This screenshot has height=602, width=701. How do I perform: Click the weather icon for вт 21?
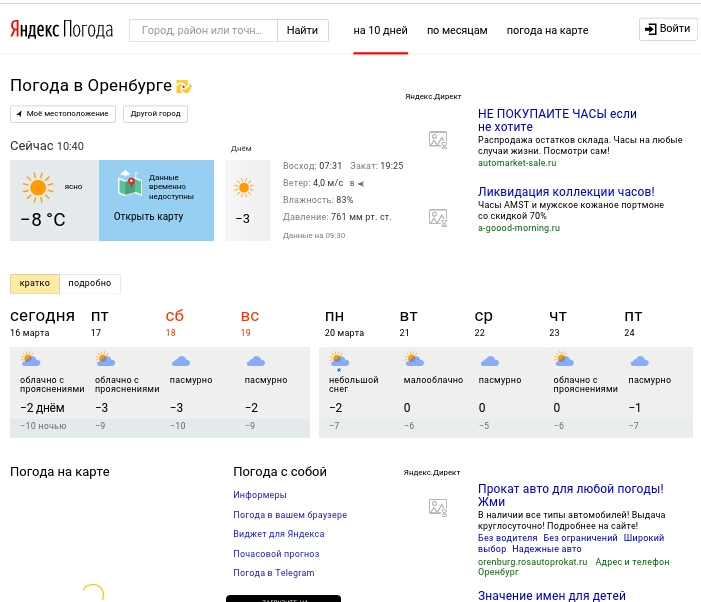tap(414, 359)
